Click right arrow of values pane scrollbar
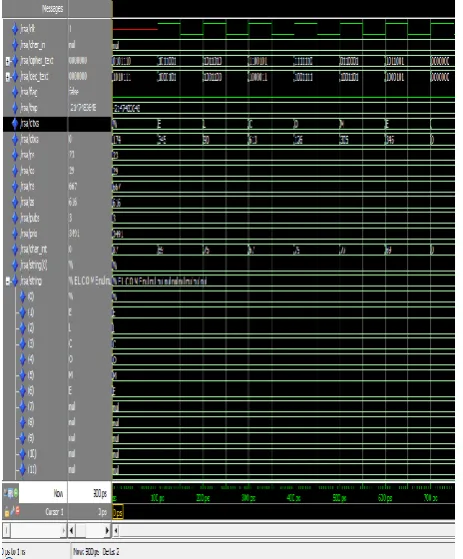Viewport: 463px width, 559px height. click(x=107, y=531)
